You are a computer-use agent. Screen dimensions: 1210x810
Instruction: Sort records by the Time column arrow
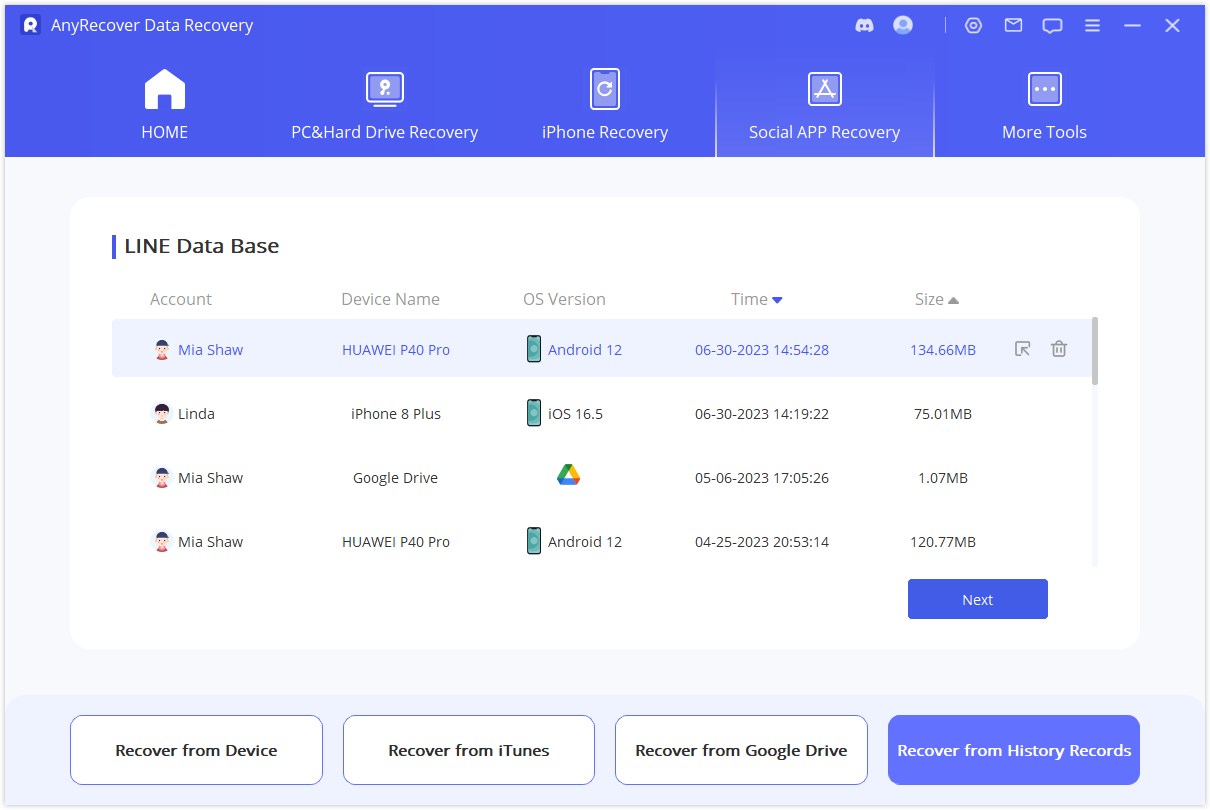click(779, 298)
